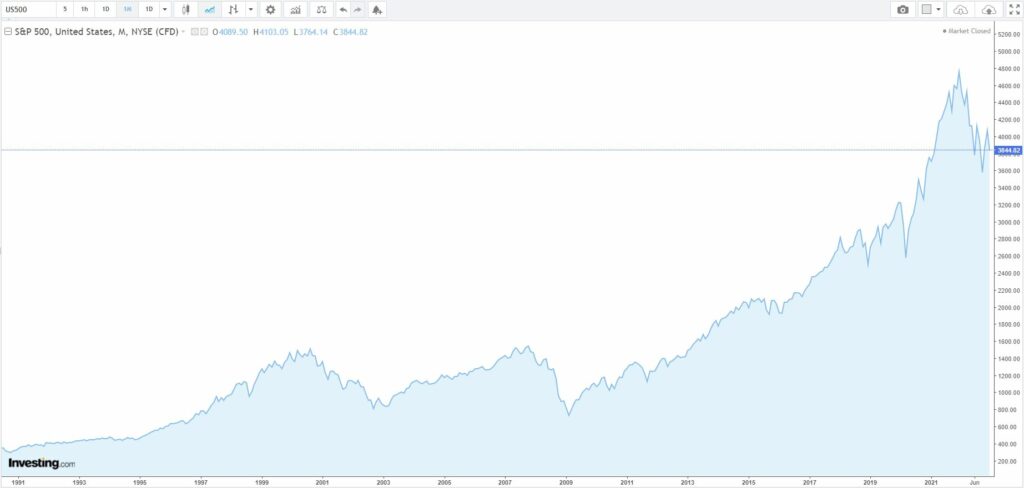Select the 1h interval button
The width and height of the screenshot is (1024, 488).
pyautogui.click(x=85, y=9)
